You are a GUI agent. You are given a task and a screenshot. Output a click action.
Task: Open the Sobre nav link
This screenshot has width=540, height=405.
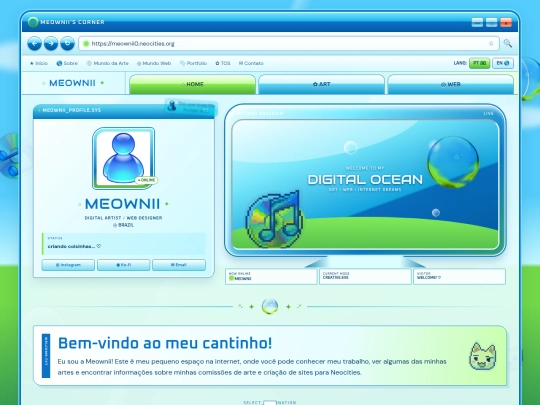click(x=67, y=63)
